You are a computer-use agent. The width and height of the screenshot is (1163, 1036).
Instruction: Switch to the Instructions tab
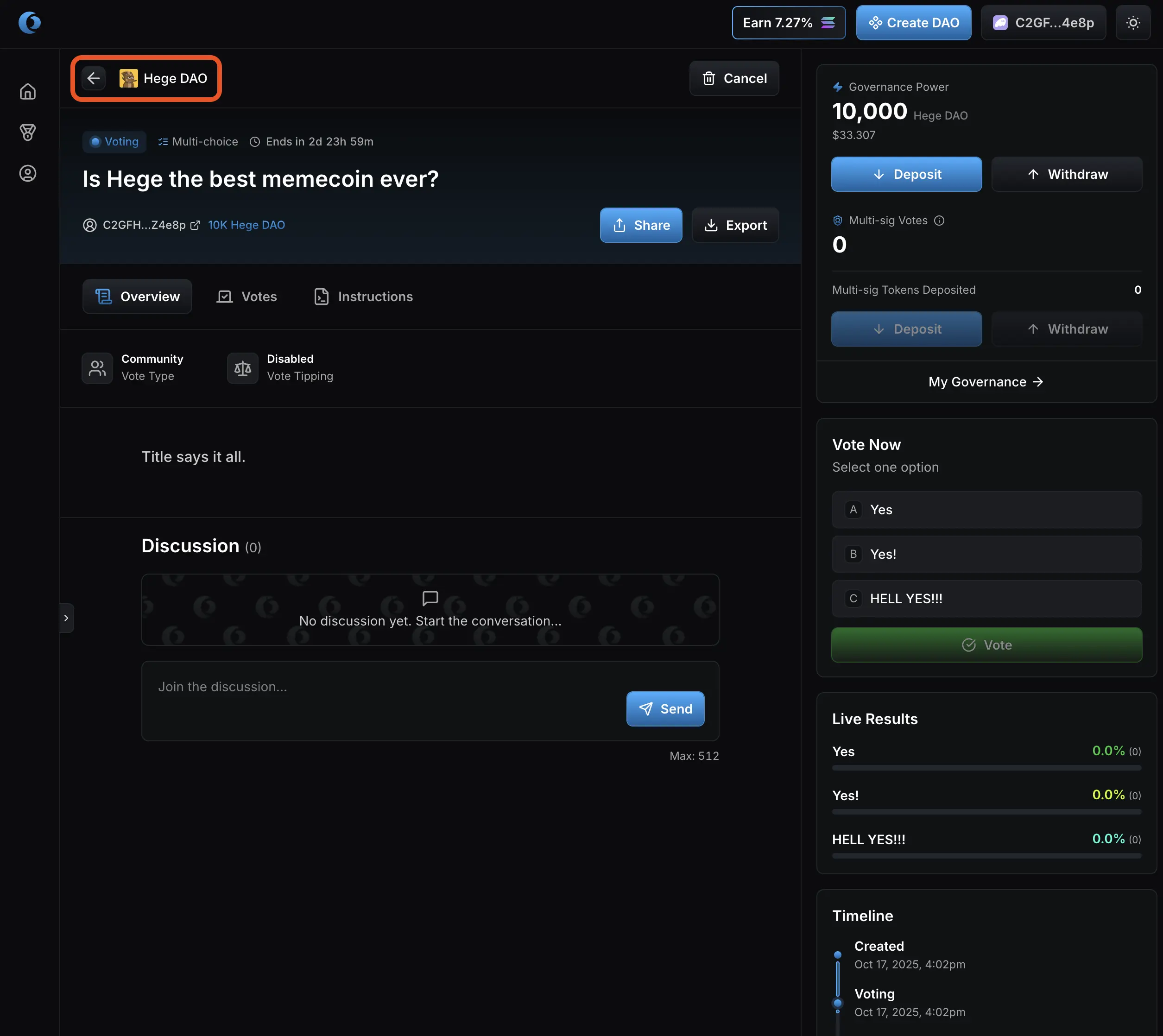point(363,297)
